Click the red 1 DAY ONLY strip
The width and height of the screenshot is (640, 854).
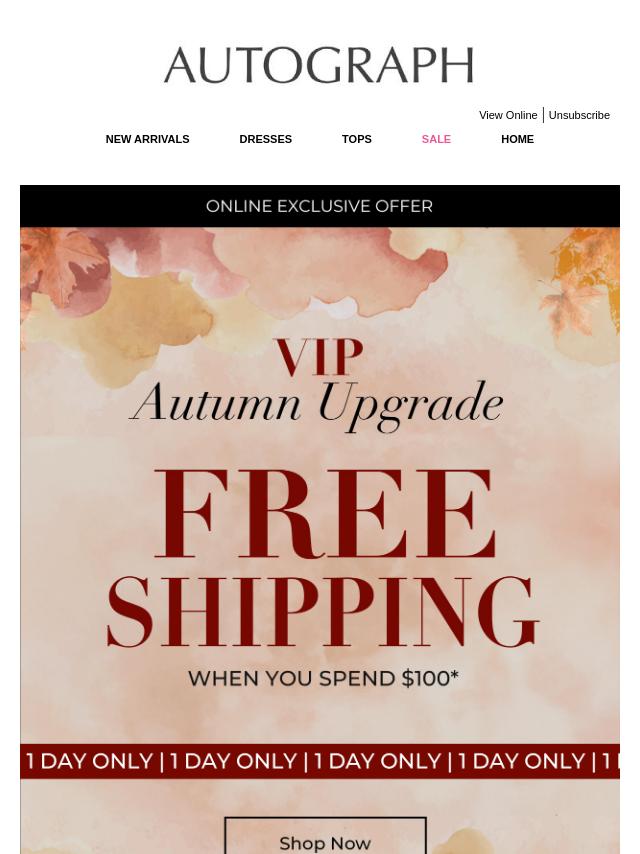coord(320,761)
